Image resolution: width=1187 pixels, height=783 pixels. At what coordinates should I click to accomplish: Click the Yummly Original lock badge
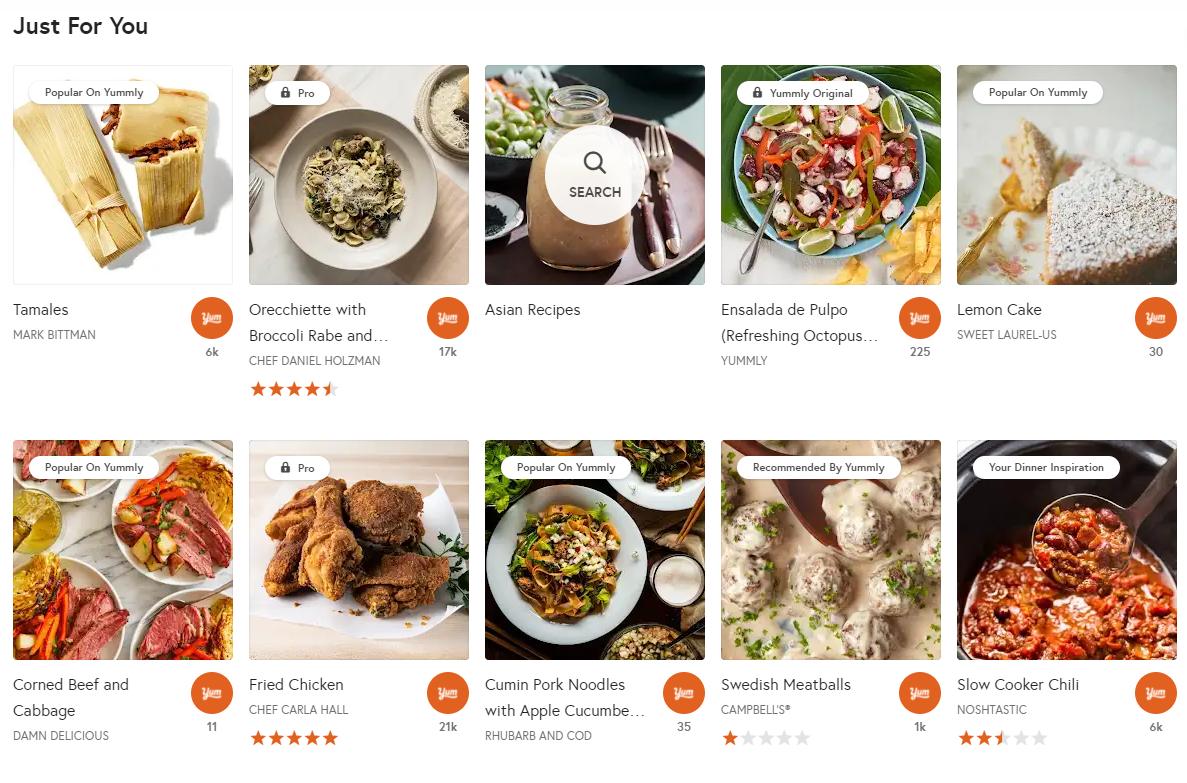(x=801, y=93)
